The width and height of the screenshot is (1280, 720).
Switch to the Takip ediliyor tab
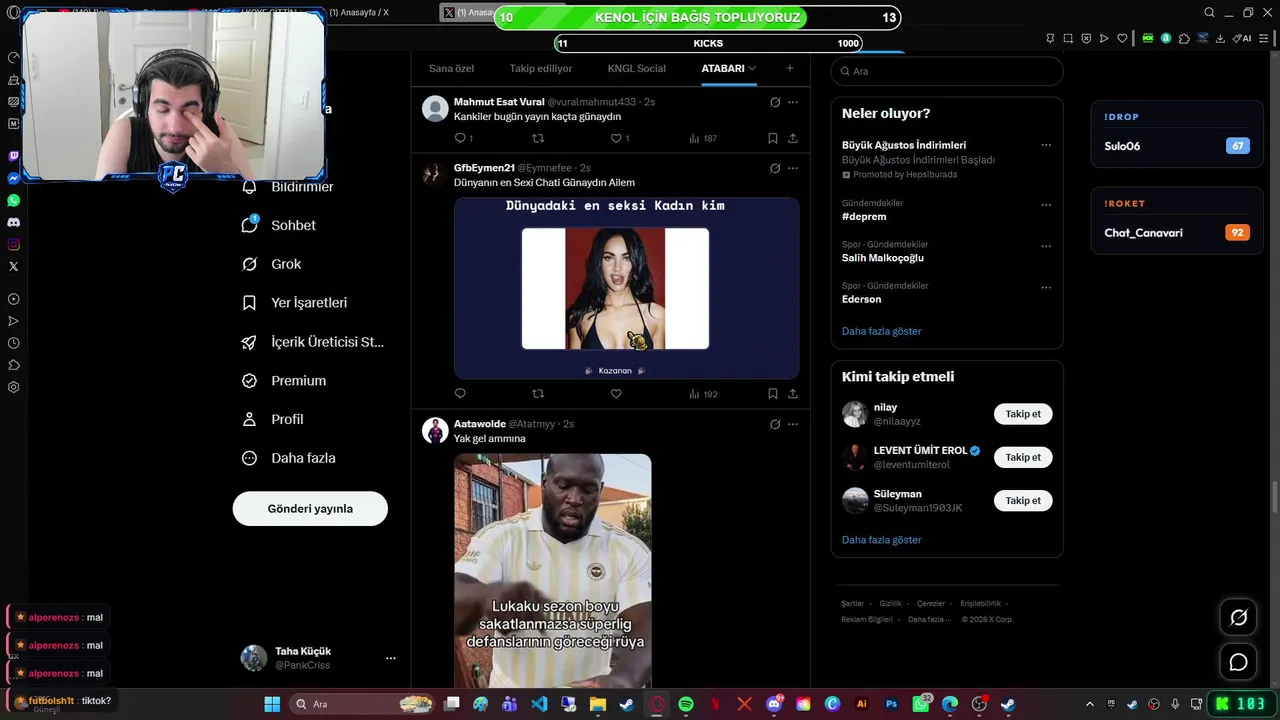pyautogui.click(x=541, y=68)
